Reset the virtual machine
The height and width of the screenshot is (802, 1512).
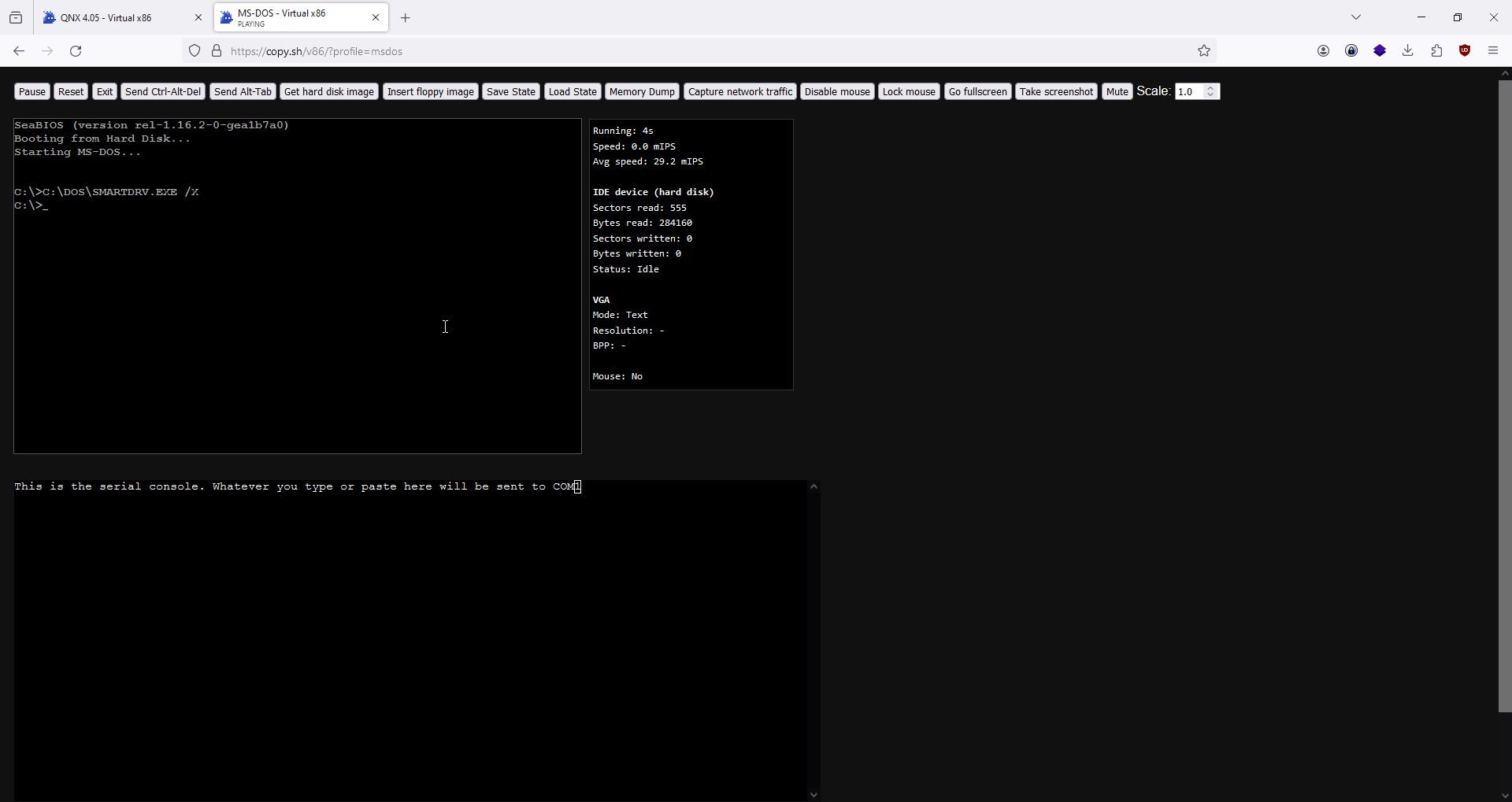point(70,92)
